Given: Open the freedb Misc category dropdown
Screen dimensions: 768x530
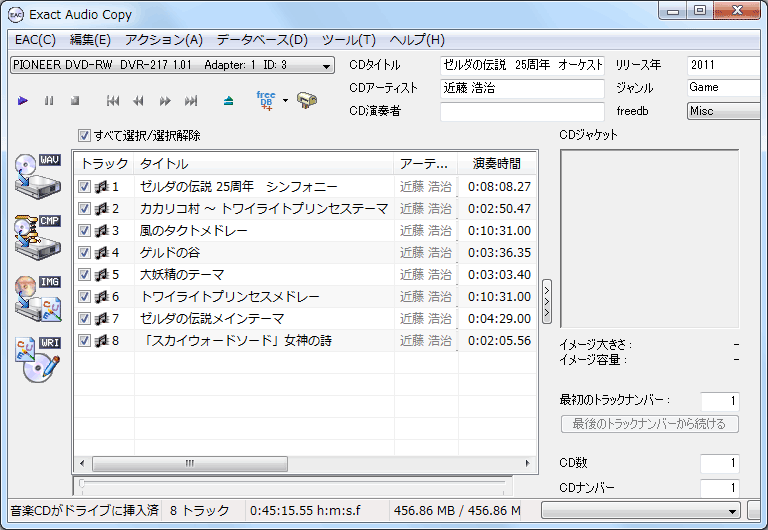Looking at the screenshot, I should pos(724,111).
